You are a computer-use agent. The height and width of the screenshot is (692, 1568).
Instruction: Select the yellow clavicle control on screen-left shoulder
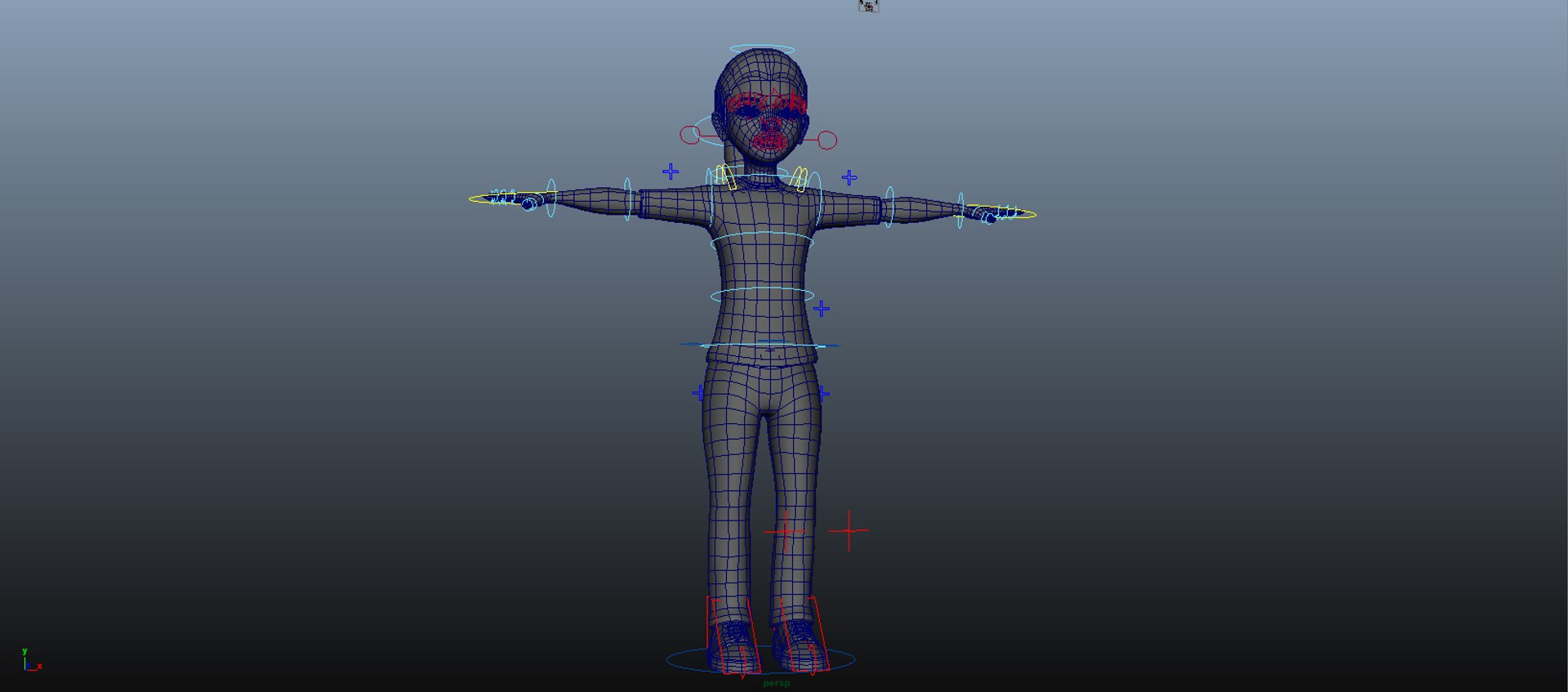(x=726, y=176)
